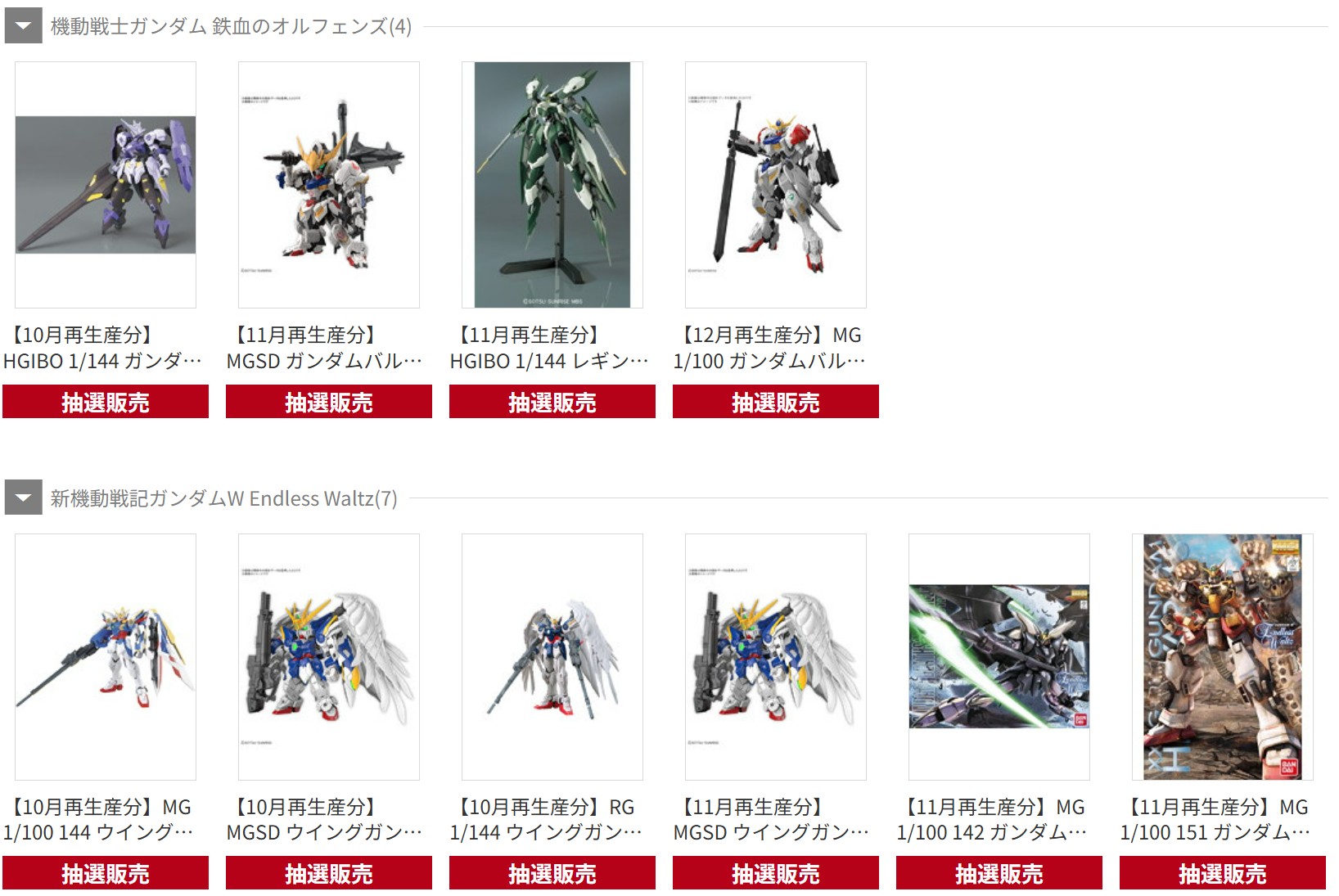1339x896 pixels.
Task: Open the MGSD Gundam Barbatos product image
Action: click(x=329, y=185)
